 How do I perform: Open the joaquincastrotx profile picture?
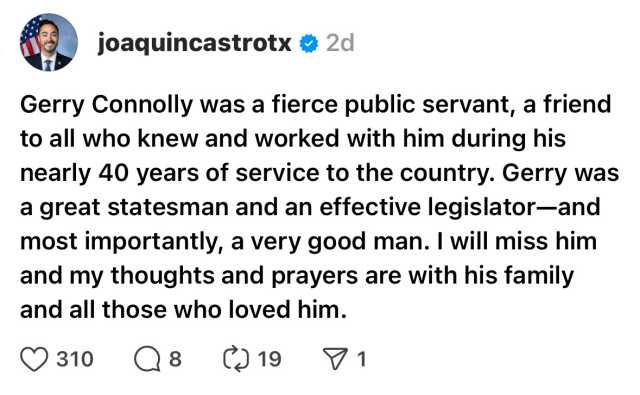pyautogui.click(x=49, y=42)
